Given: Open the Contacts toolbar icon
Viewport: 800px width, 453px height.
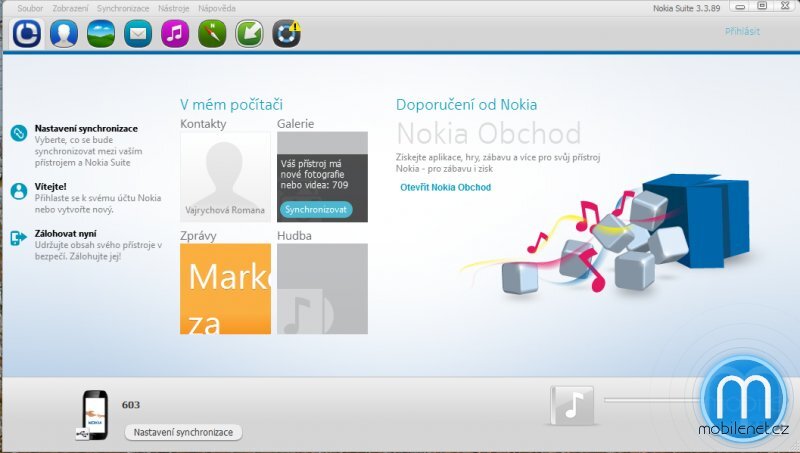Looking at the screenshot, I should click(64, 34).
